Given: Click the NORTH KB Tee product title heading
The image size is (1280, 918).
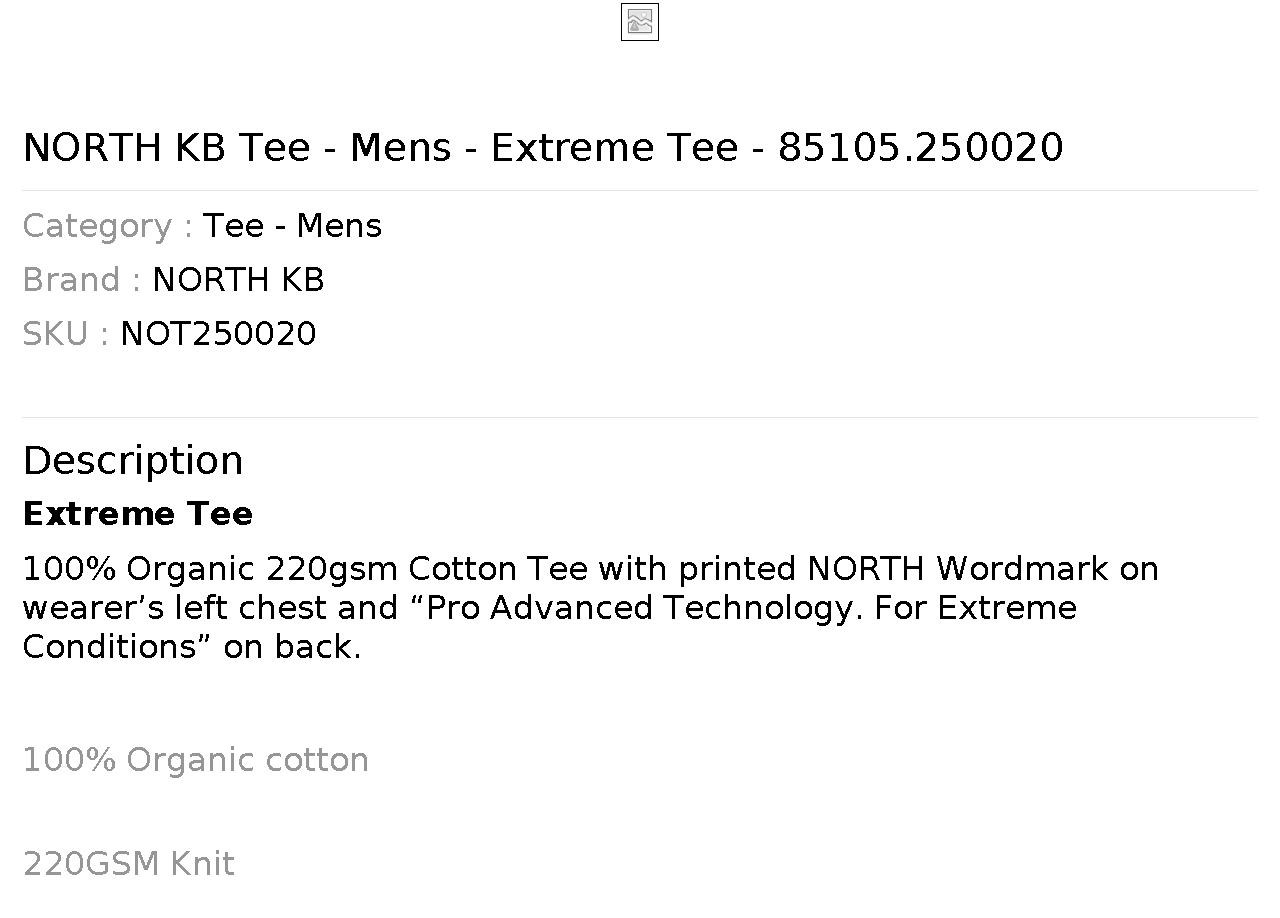Looking at the screenshot, I should [543, 148].
